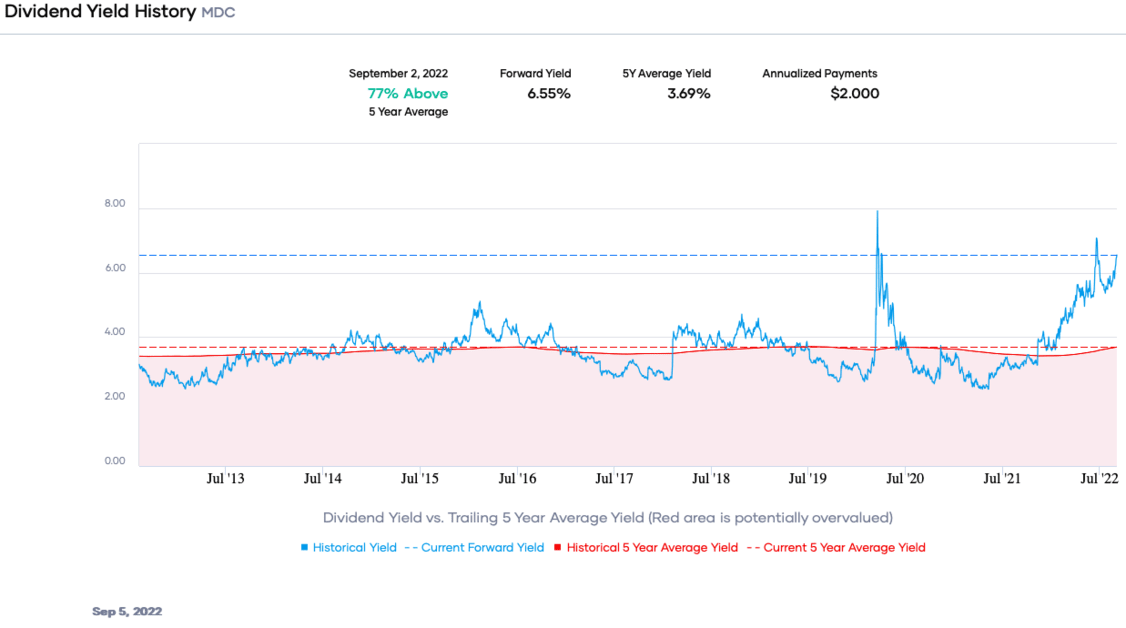This screenshot has width=1126, height=628.
Task: Click the yield spike peak near 8.00 in 2020
Action: tap(877, 212)
